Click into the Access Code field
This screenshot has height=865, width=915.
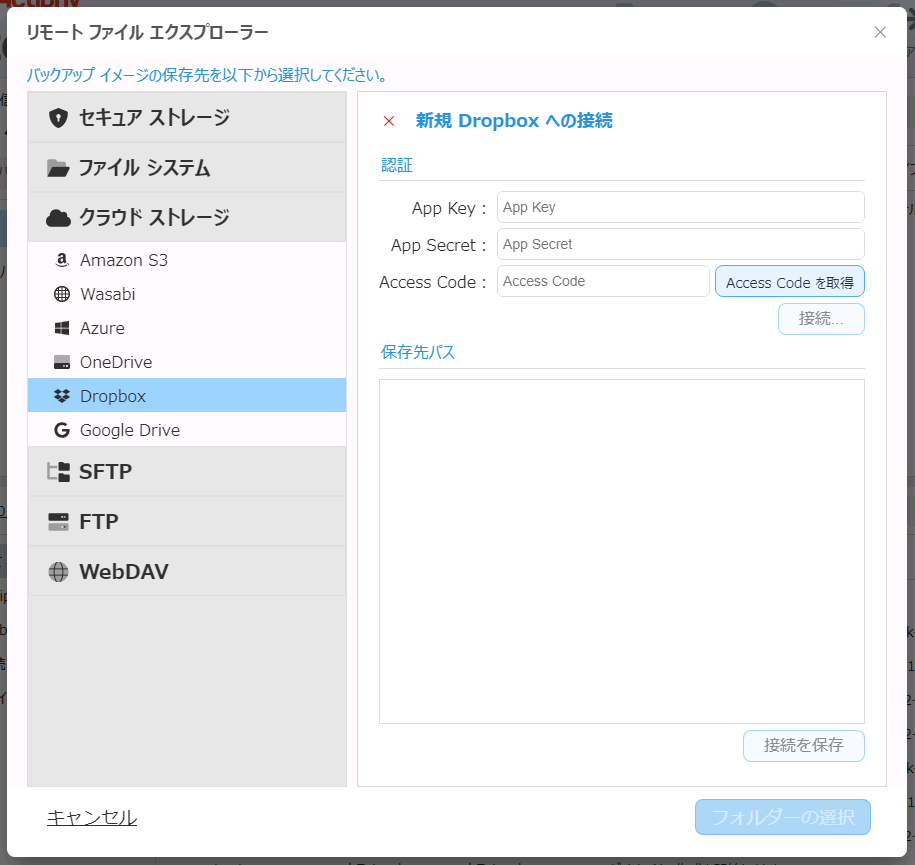603,281
